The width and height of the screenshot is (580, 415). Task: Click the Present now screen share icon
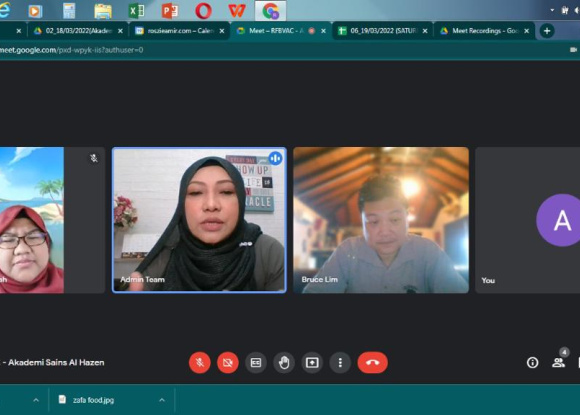pyautogui.click(x=312, y=362)
